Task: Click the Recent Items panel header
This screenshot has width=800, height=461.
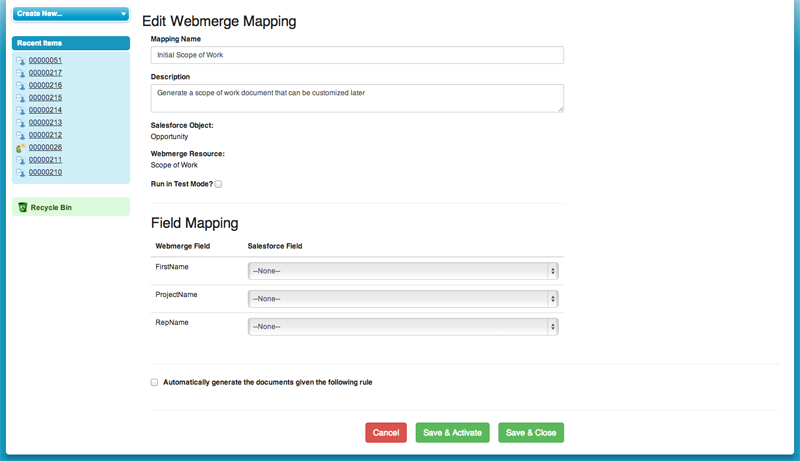Action: click(x=71, y=43)
